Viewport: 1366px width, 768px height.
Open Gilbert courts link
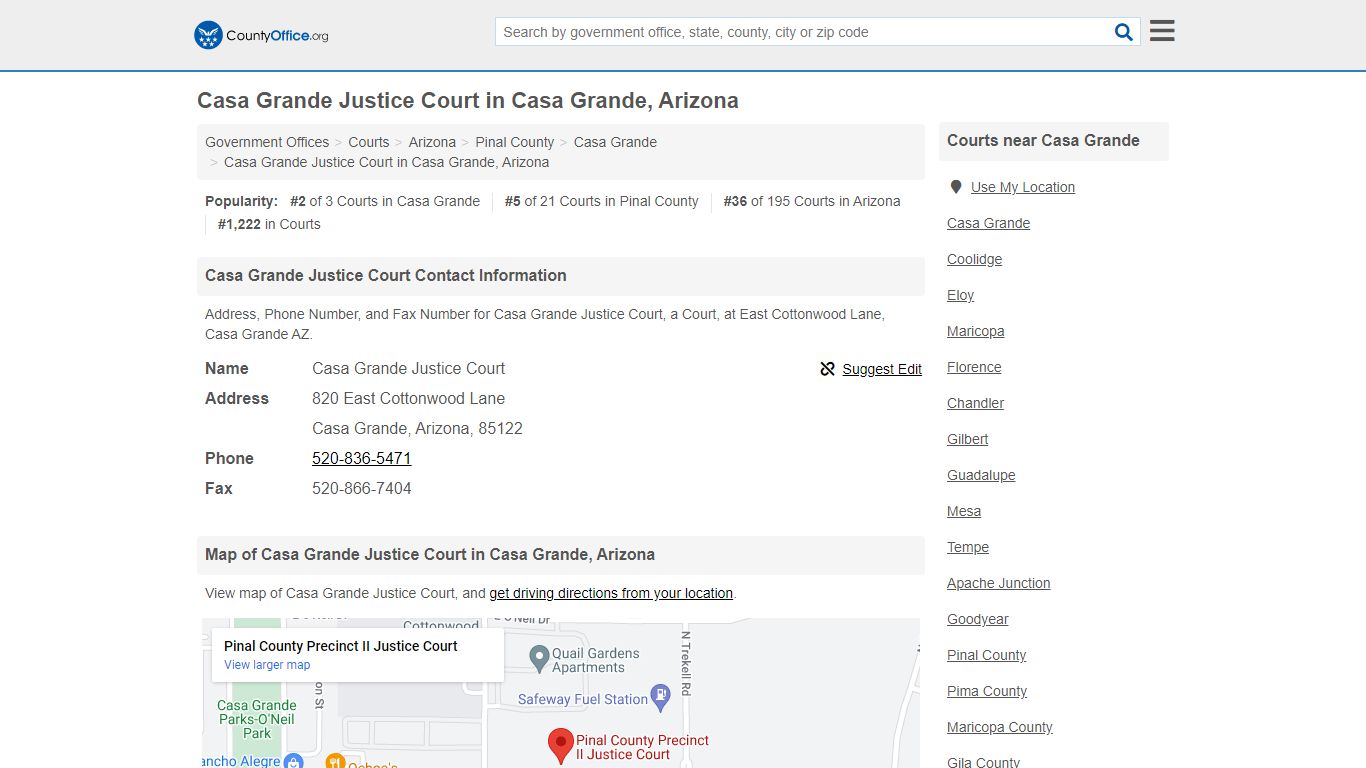click(x=967, y=439)
